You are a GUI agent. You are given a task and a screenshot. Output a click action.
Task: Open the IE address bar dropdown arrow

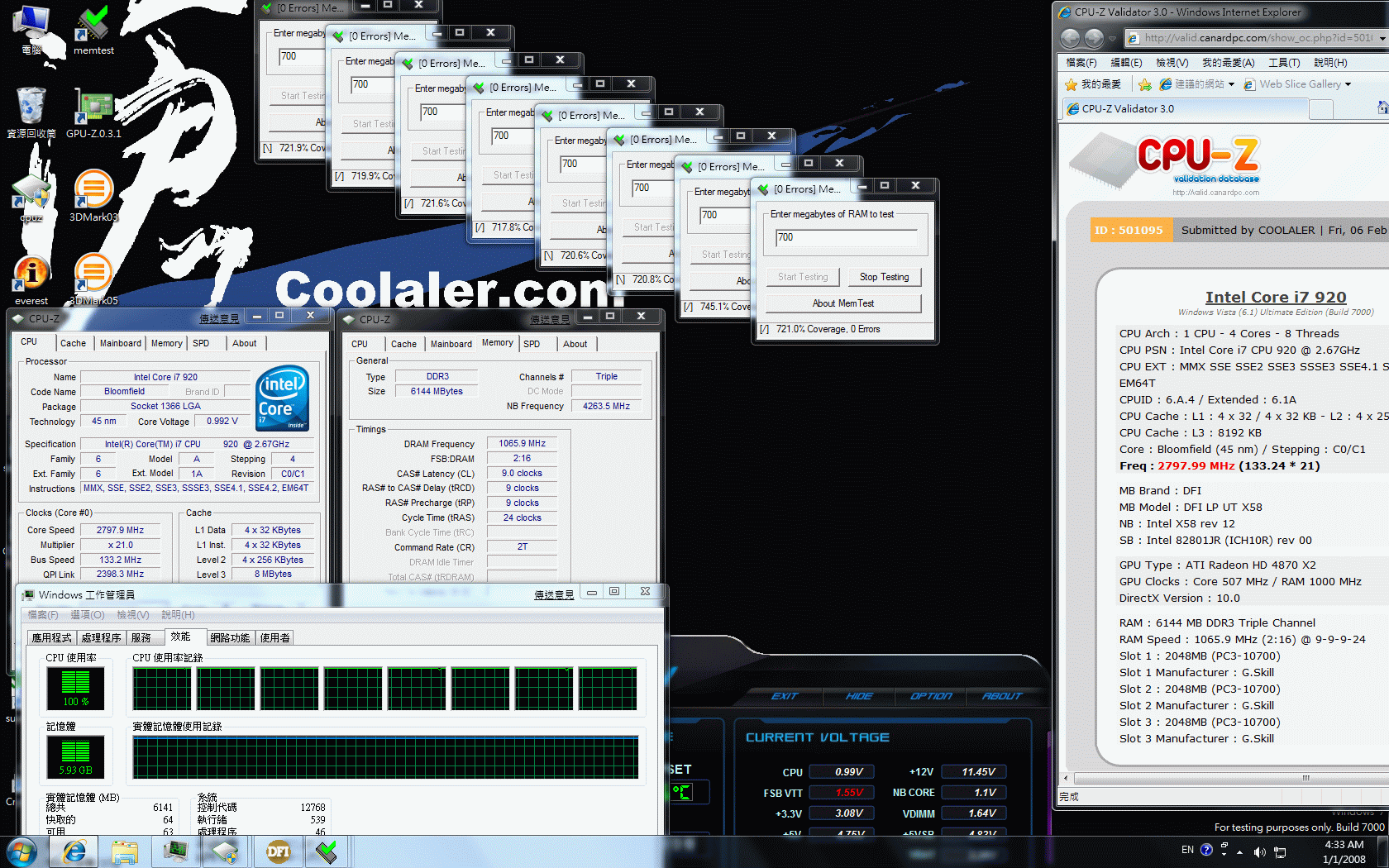click(1382, 38)
